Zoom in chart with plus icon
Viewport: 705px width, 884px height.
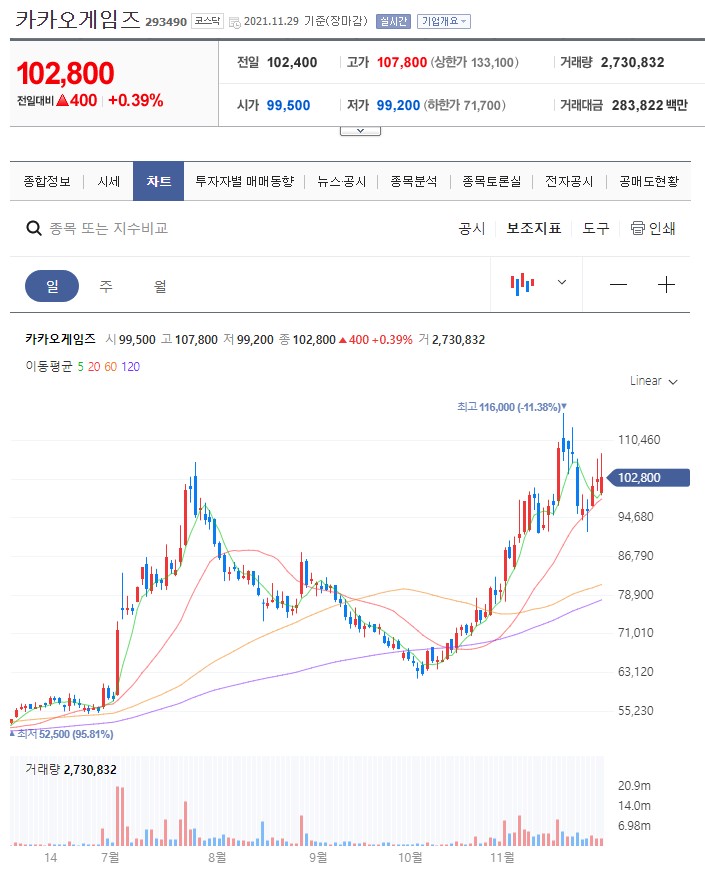pos(666,285)
